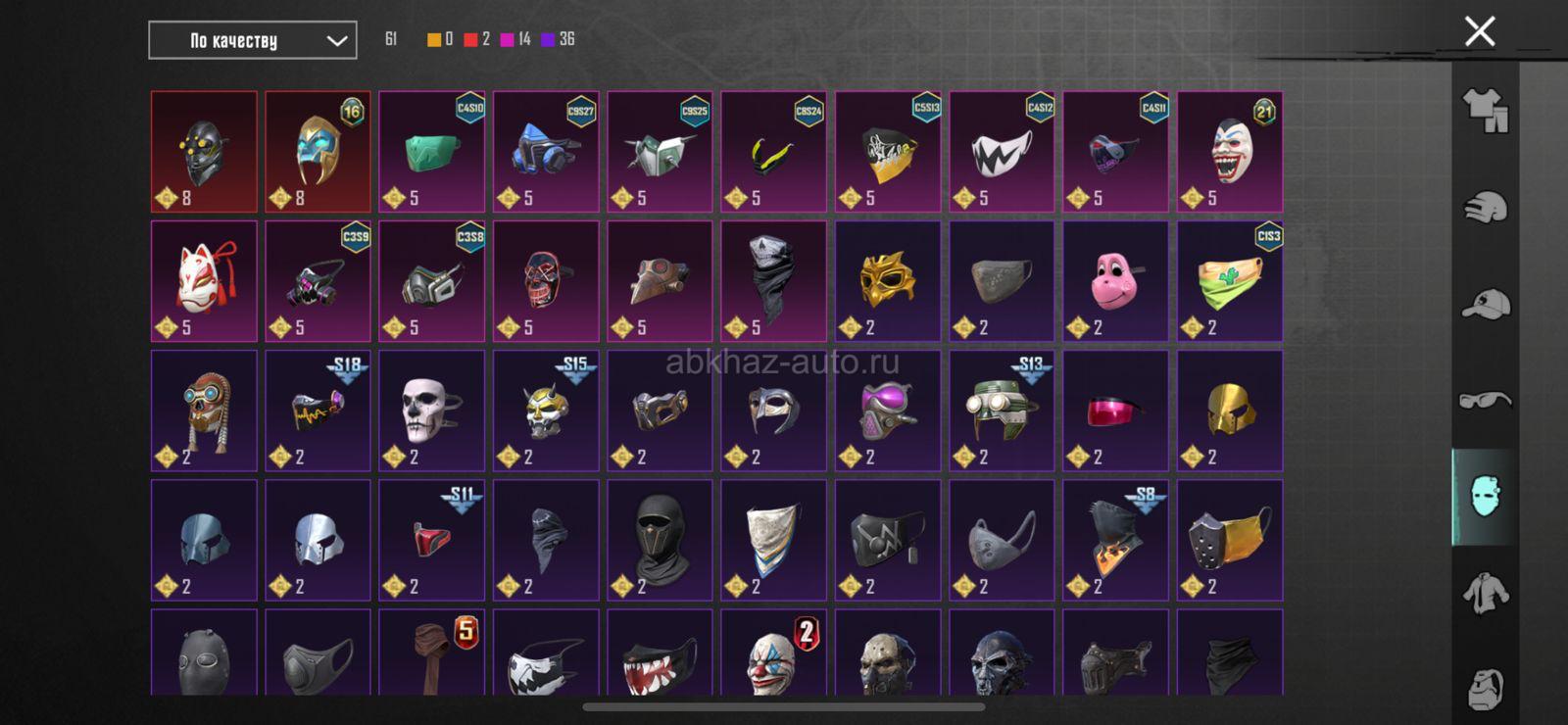This screenshot has height=725, width=1568.
Task: Open the jacket category icon
Action: pyautogui.click(x=1485, y=593)
